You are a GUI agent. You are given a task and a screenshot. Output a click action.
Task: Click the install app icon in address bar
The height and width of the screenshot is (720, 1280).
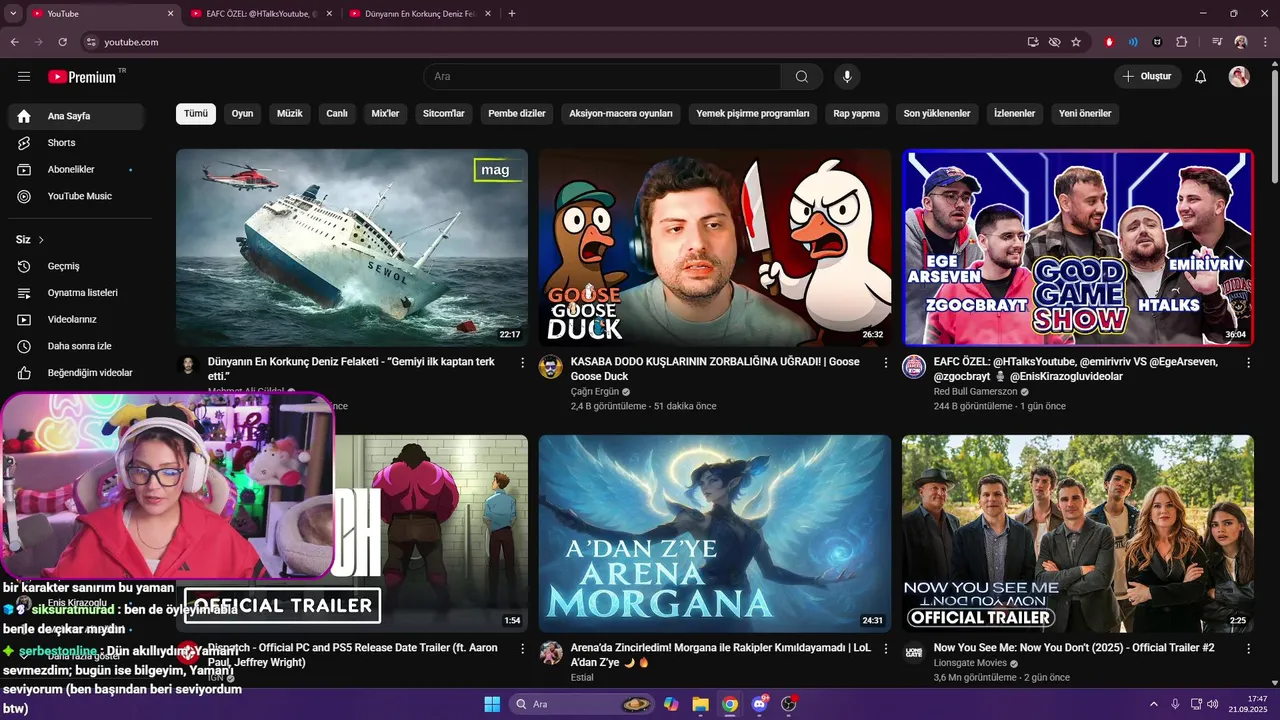point(1033,42)
